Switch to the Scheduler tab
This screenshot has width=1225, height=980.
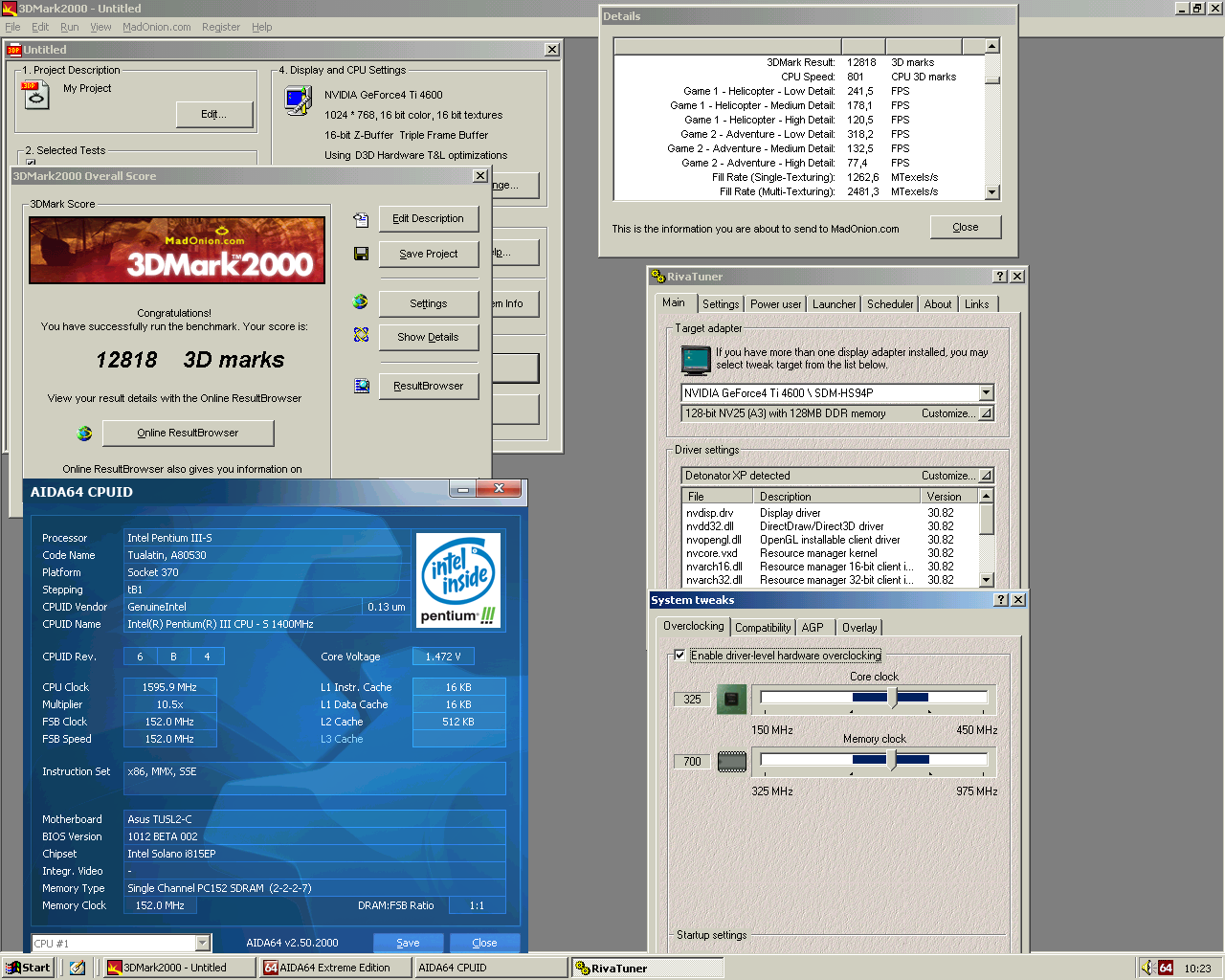click(x=890, y=304)
